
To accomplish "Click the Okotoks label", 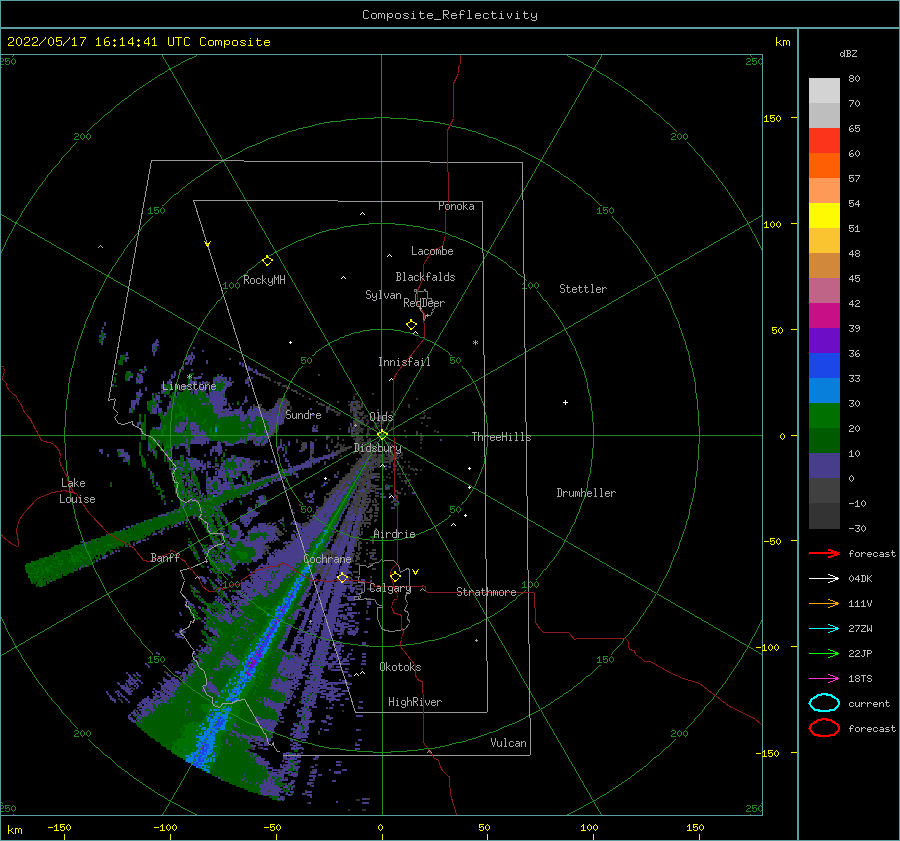I will click(400, 667).
